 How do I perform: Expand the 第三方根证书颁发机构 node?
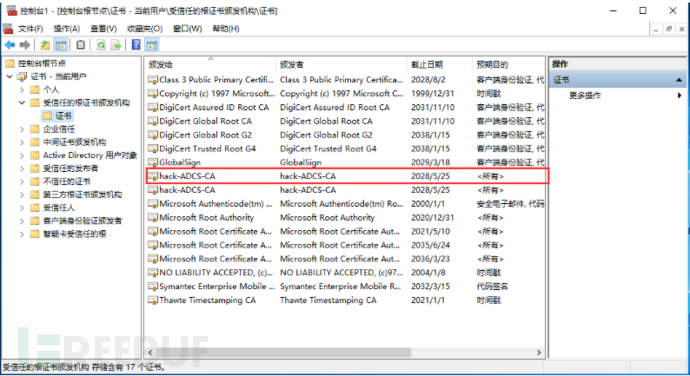pyautogui.click(x=22, y=194)
